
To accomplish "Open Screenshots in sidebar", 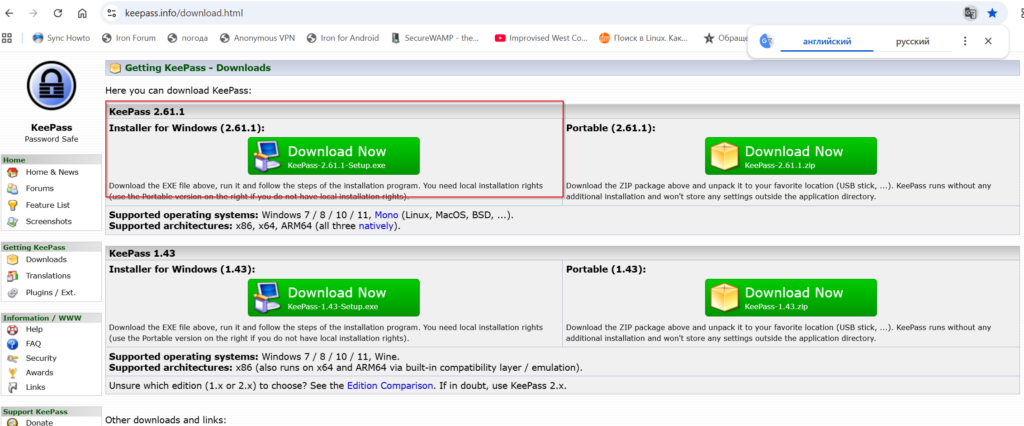I will point(49,221).
